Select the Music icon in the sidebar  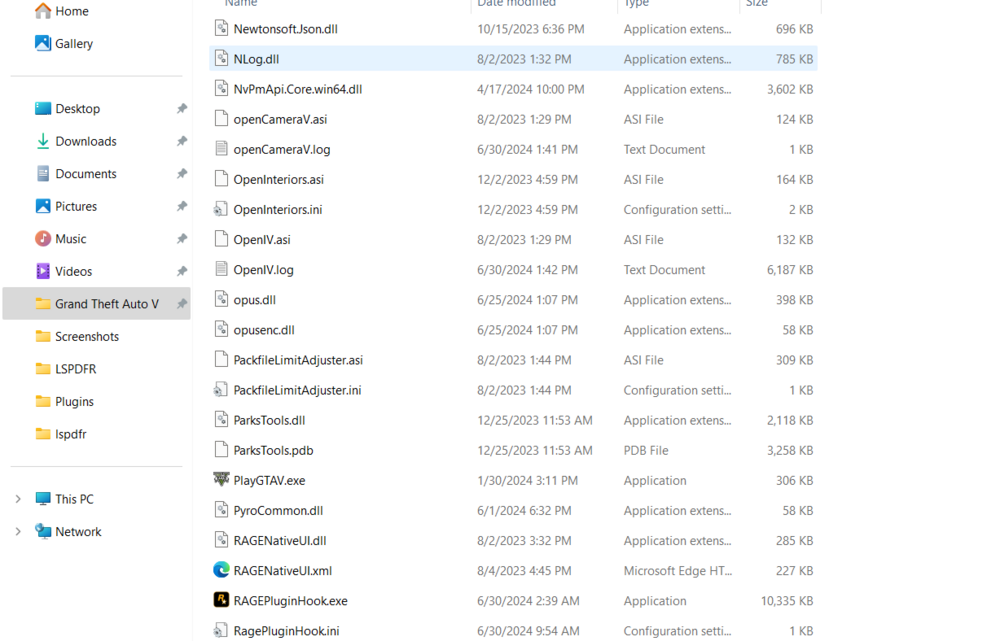click(x=42, y=238)
